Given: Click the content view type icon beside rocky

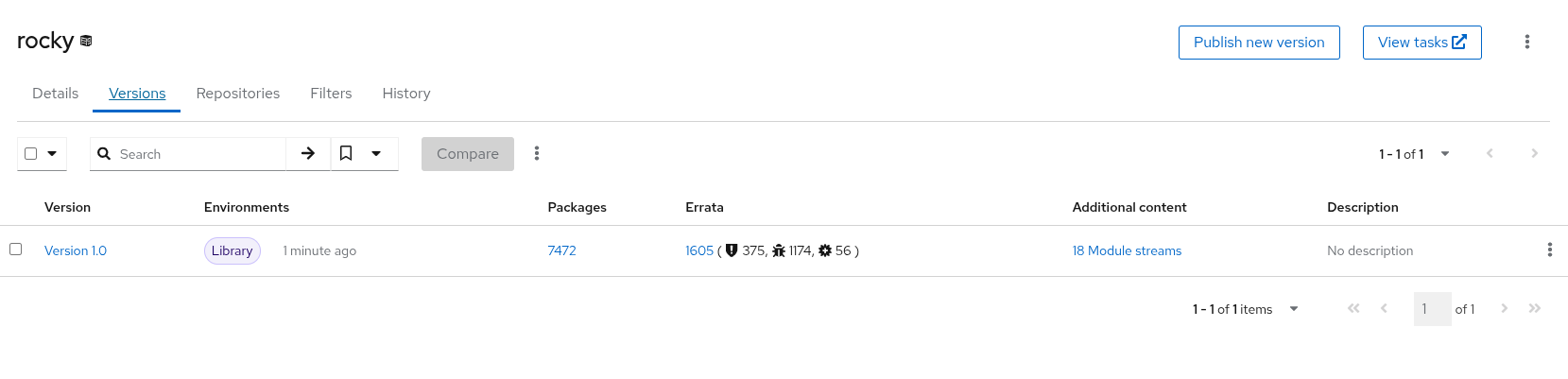Looking at the screenshot, I should click(86, 41).
